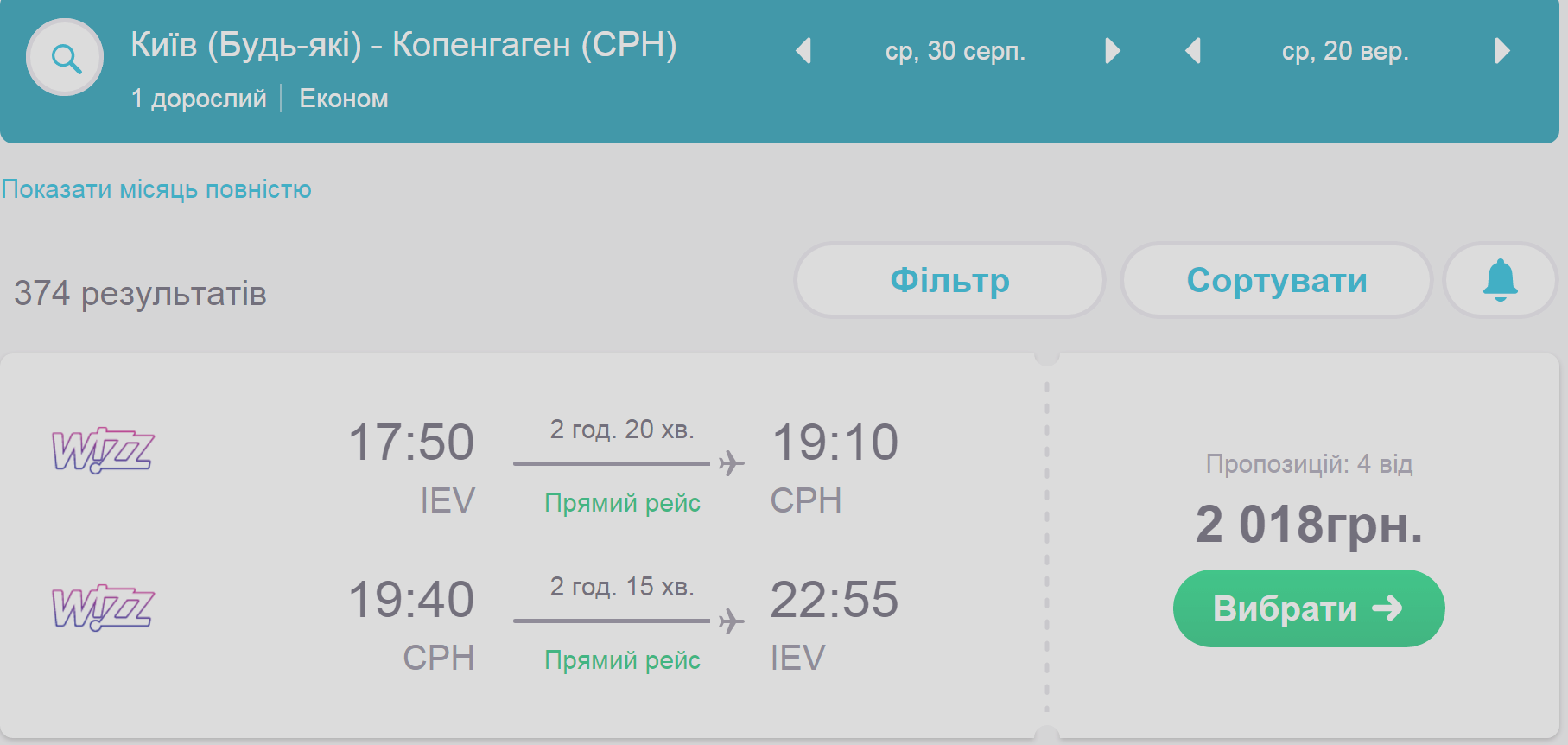Image resolution: width=1568 pixels, height=745 pixels.
Task: Click the Пропозицій: 4 від offers text
Action: tap(1309, 464)
